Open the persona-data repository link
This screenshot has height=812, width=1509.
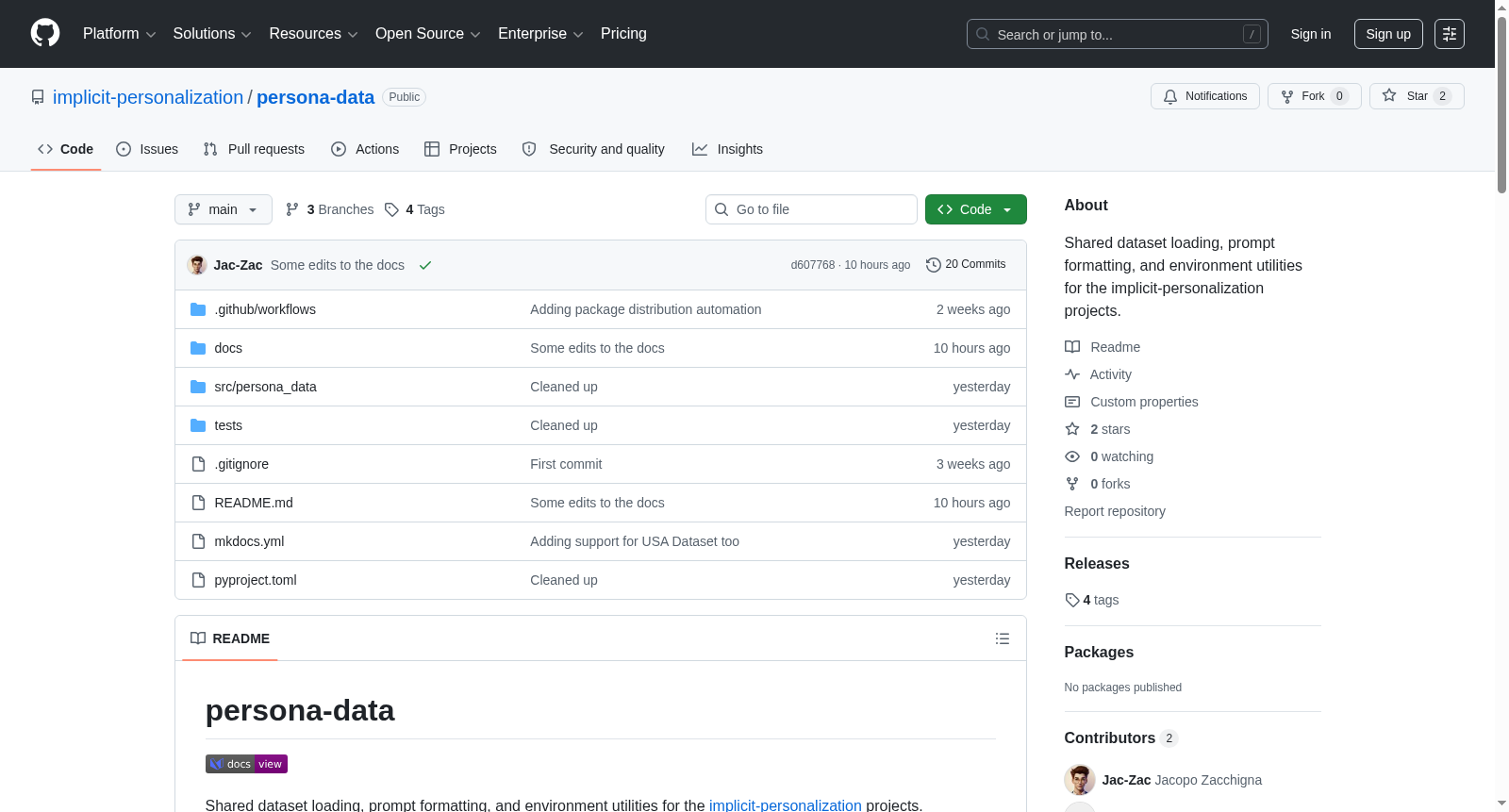(315, 97)
